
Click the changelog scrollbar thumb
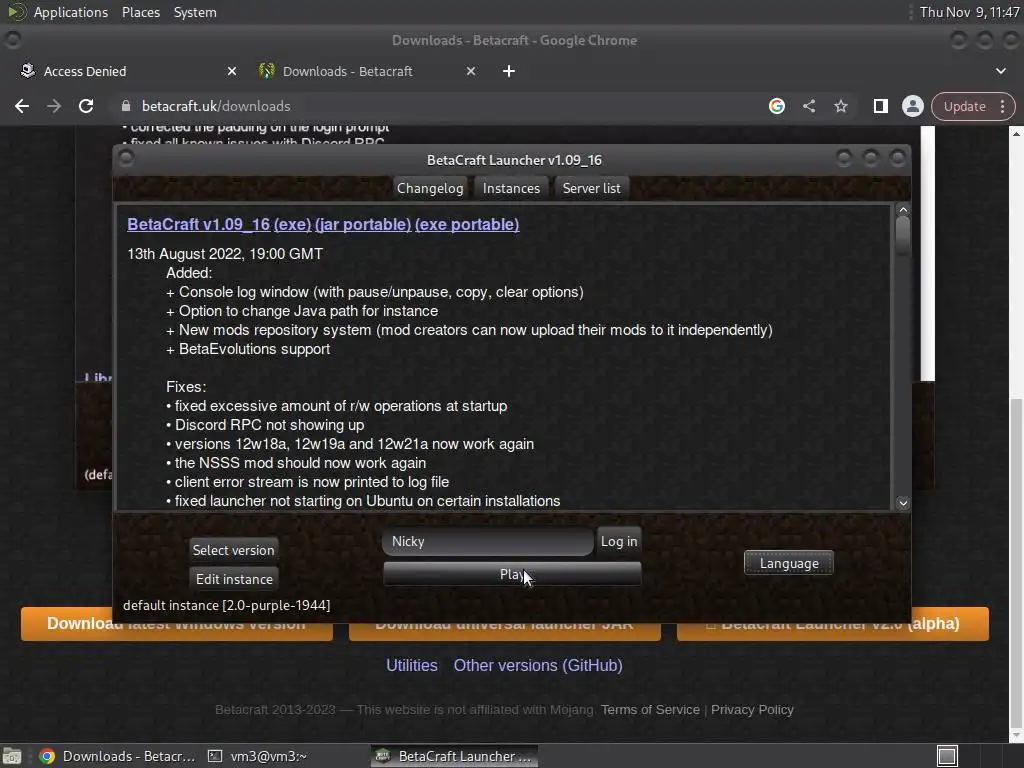pyautogui.click(x=903, y=236)
